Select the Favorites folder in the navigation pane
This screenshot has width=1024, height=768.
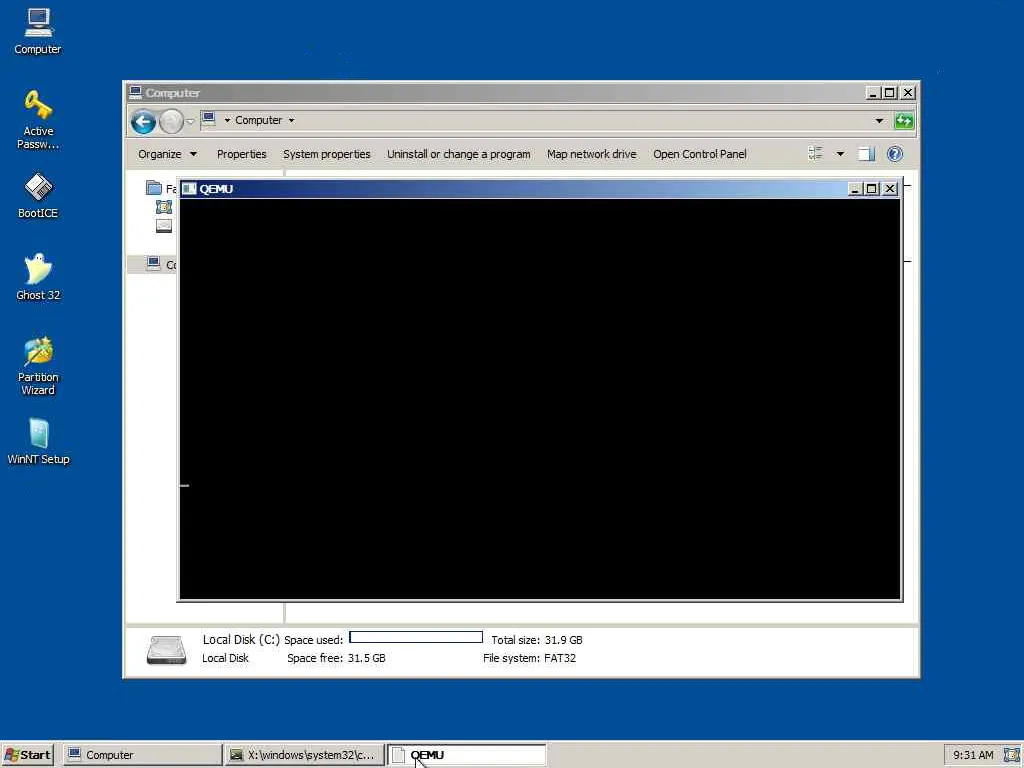[x=161, y=189]
